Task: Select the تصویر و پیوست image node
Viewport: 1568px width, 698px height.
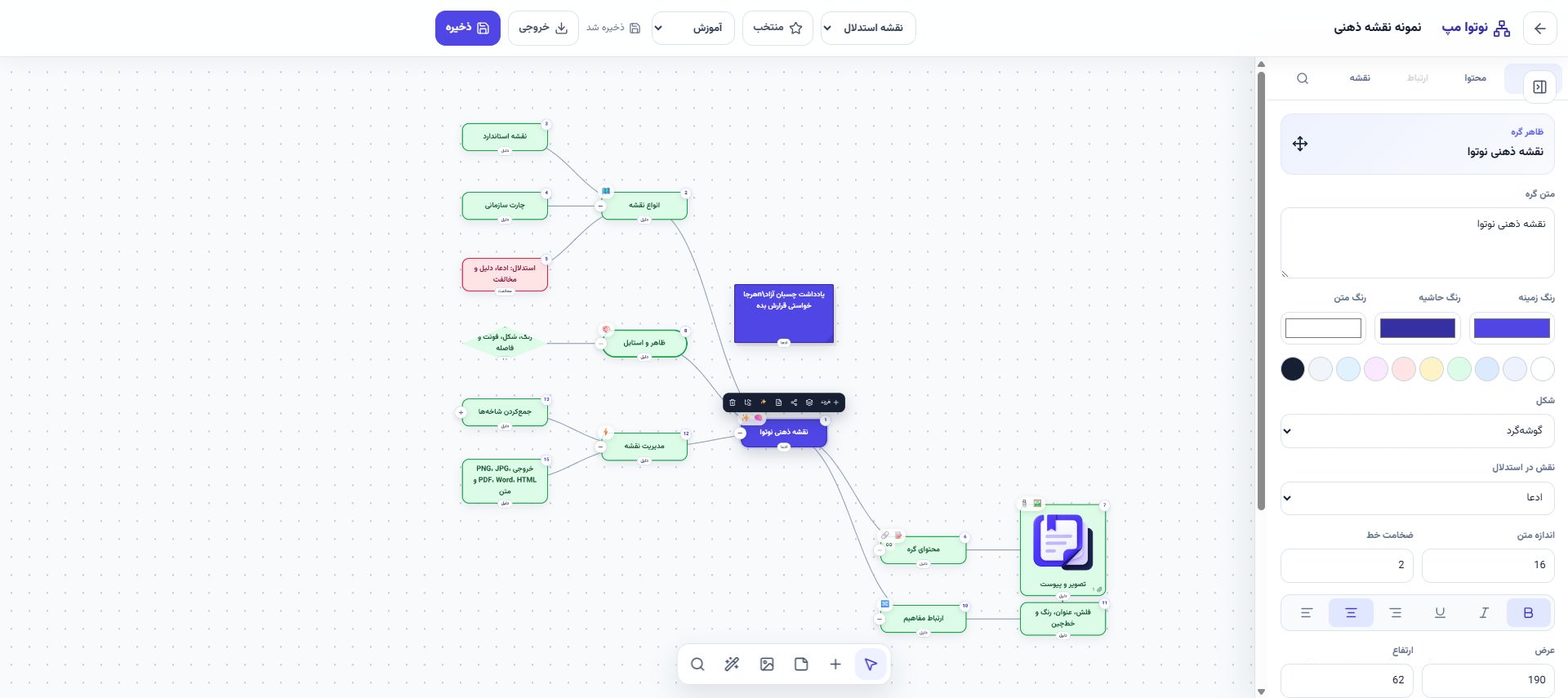Action: point(1062,550)
